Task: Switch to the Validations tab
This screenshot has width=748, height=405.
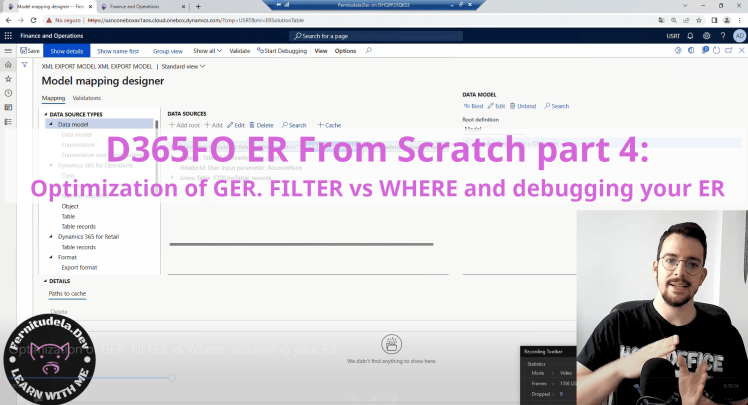Action: pyautogui.click(x=86, y=98)
